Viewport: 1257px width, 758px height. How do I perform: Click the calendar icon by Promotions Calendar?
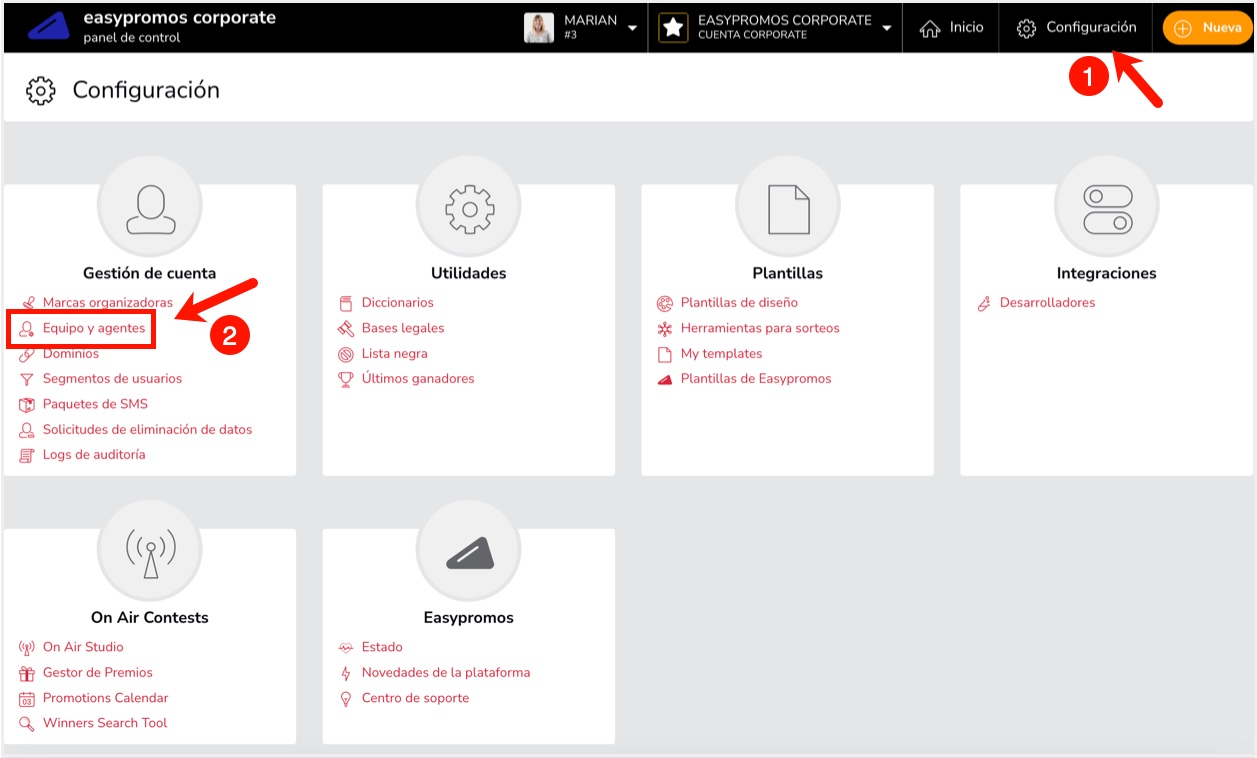point(27,698)
